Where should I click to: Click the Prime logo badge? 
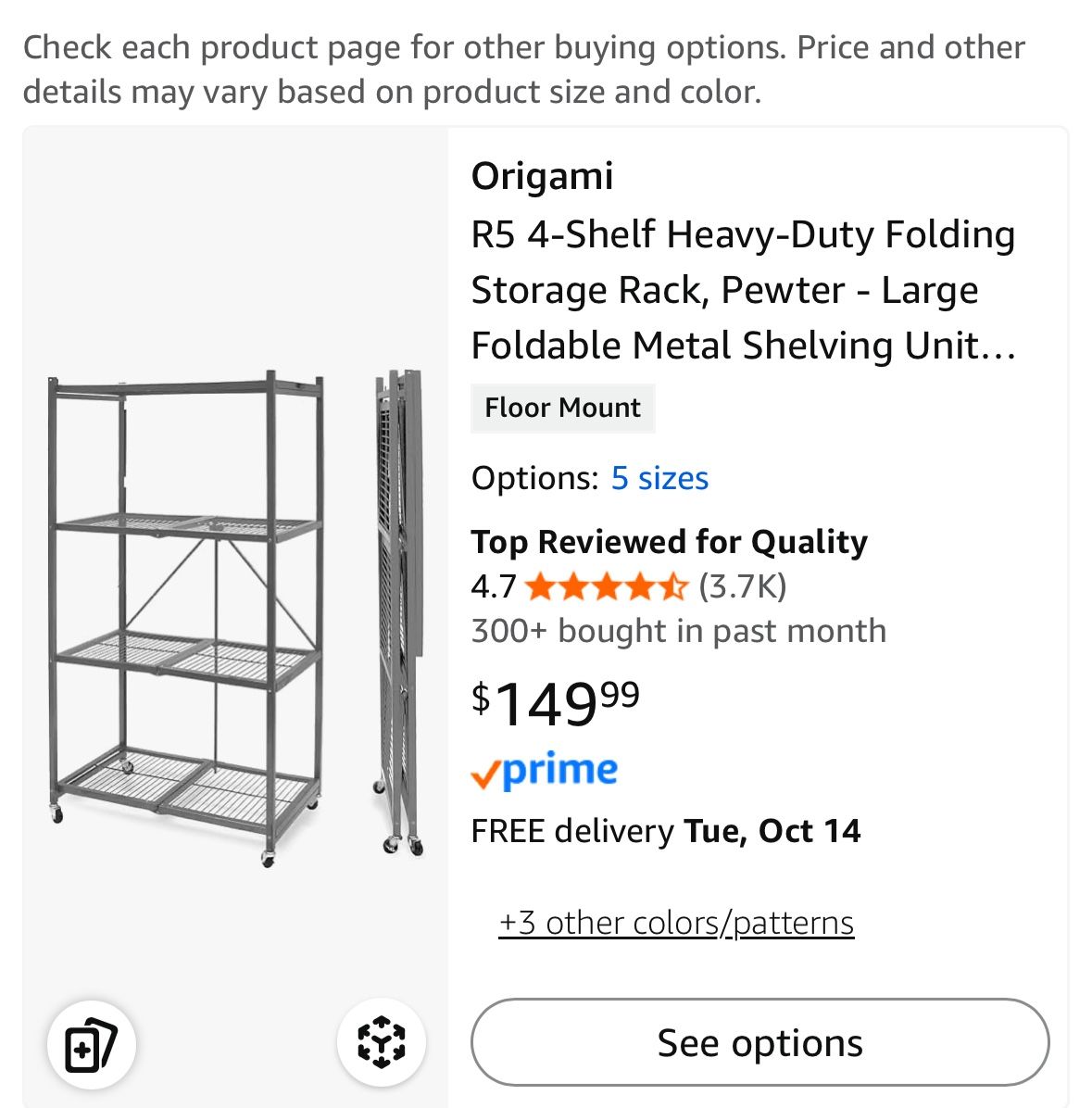click(544, 771)
